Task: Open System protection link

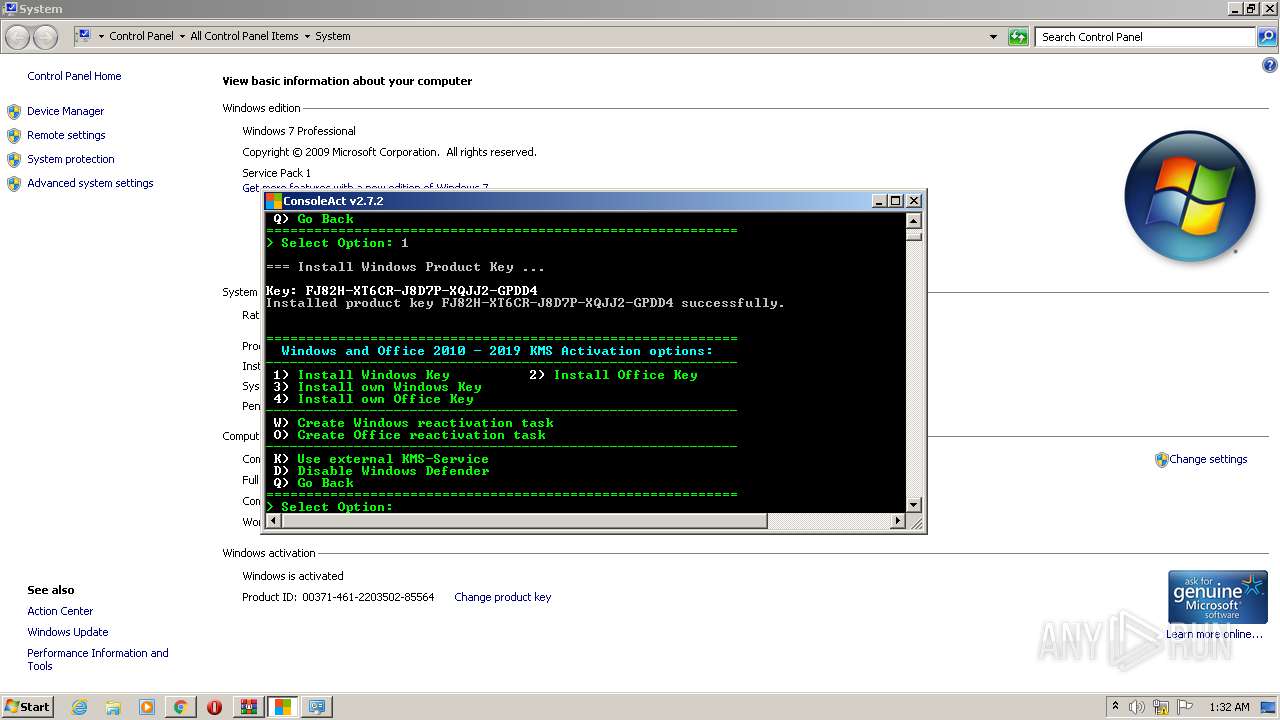Action: coord(70,159)
